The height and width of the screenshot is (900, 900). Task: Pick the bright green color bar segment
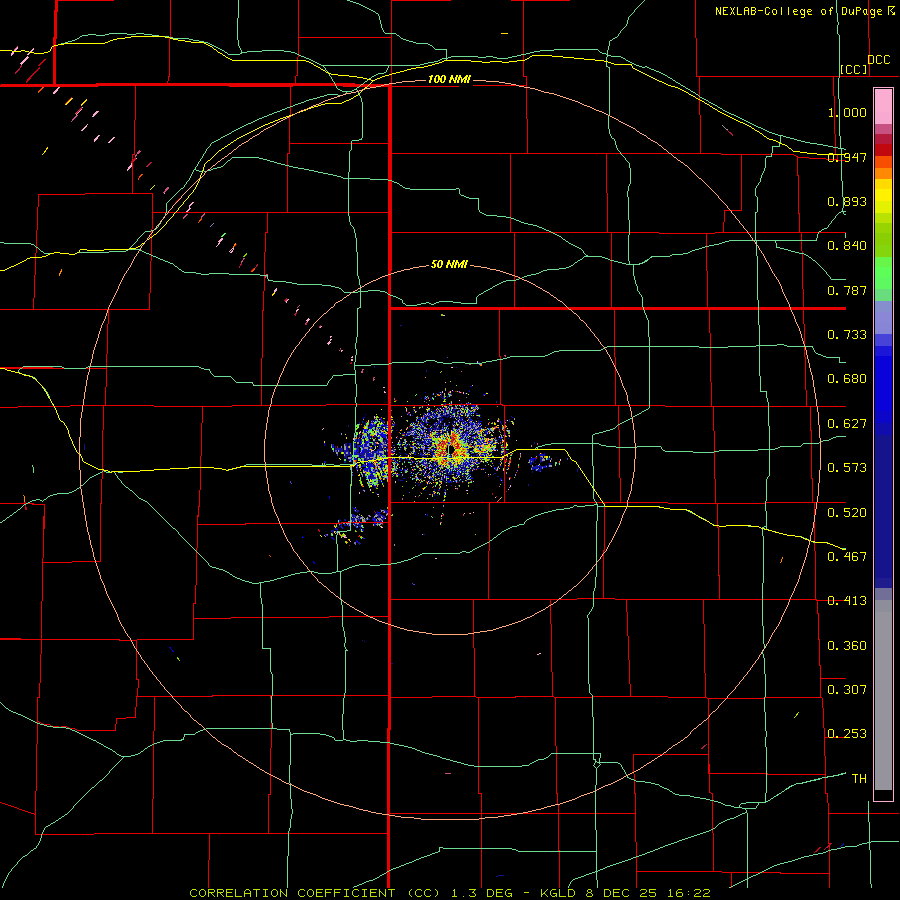[883, 273]
